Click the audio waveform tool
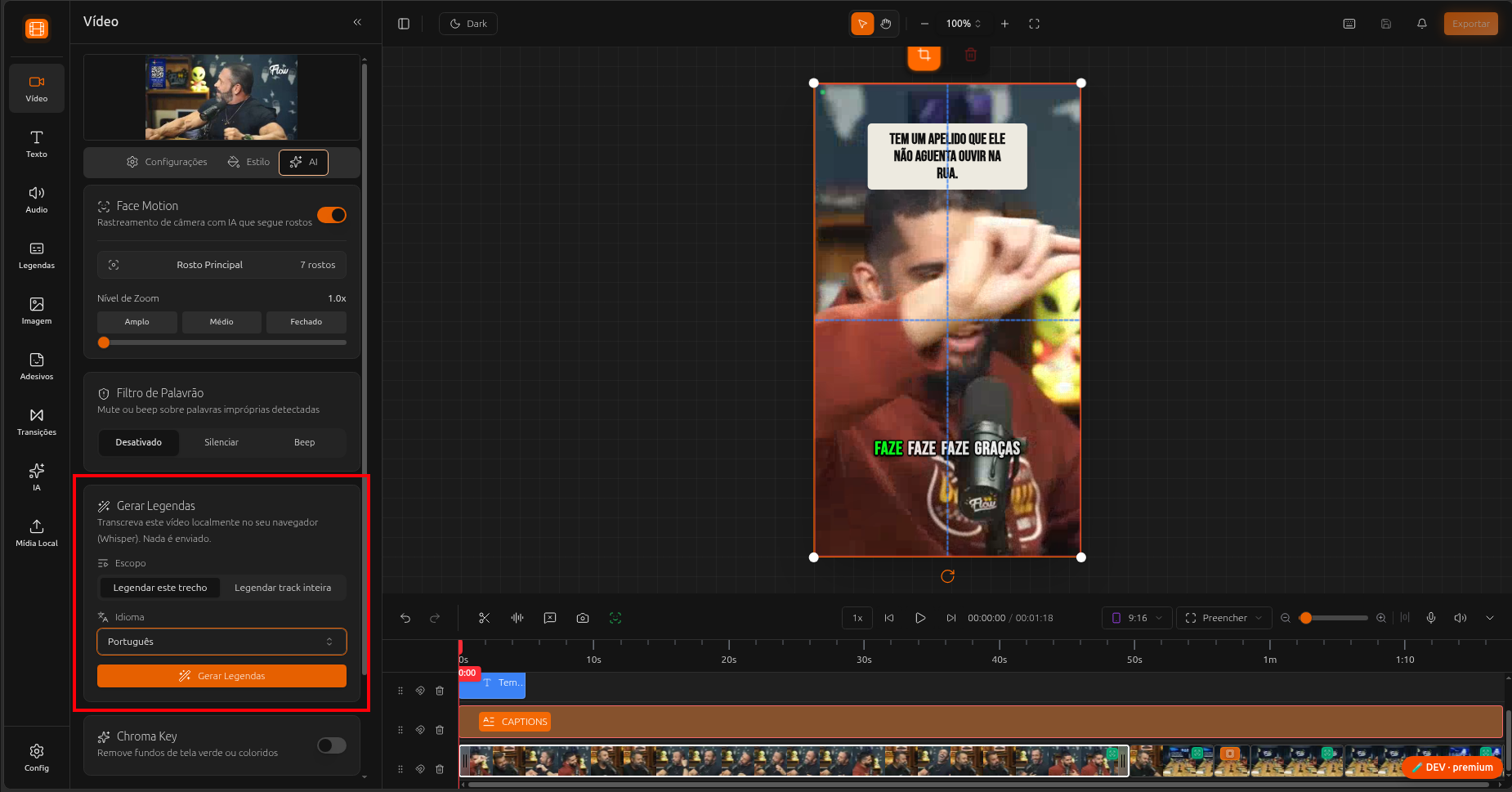1512x792 pixels. tap(517, 618)
